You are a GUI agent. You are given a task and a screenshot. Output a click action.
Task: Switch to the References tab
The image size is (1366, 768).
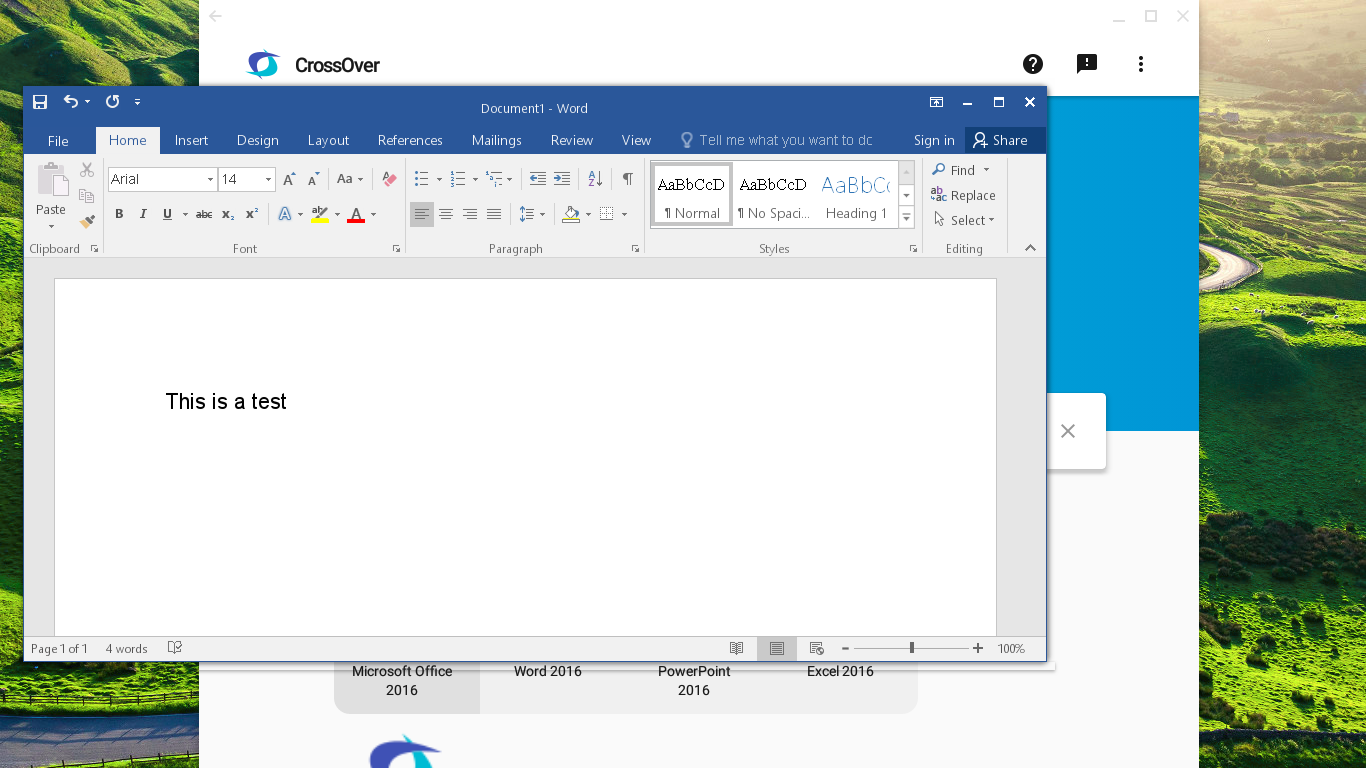coord(410,140)
